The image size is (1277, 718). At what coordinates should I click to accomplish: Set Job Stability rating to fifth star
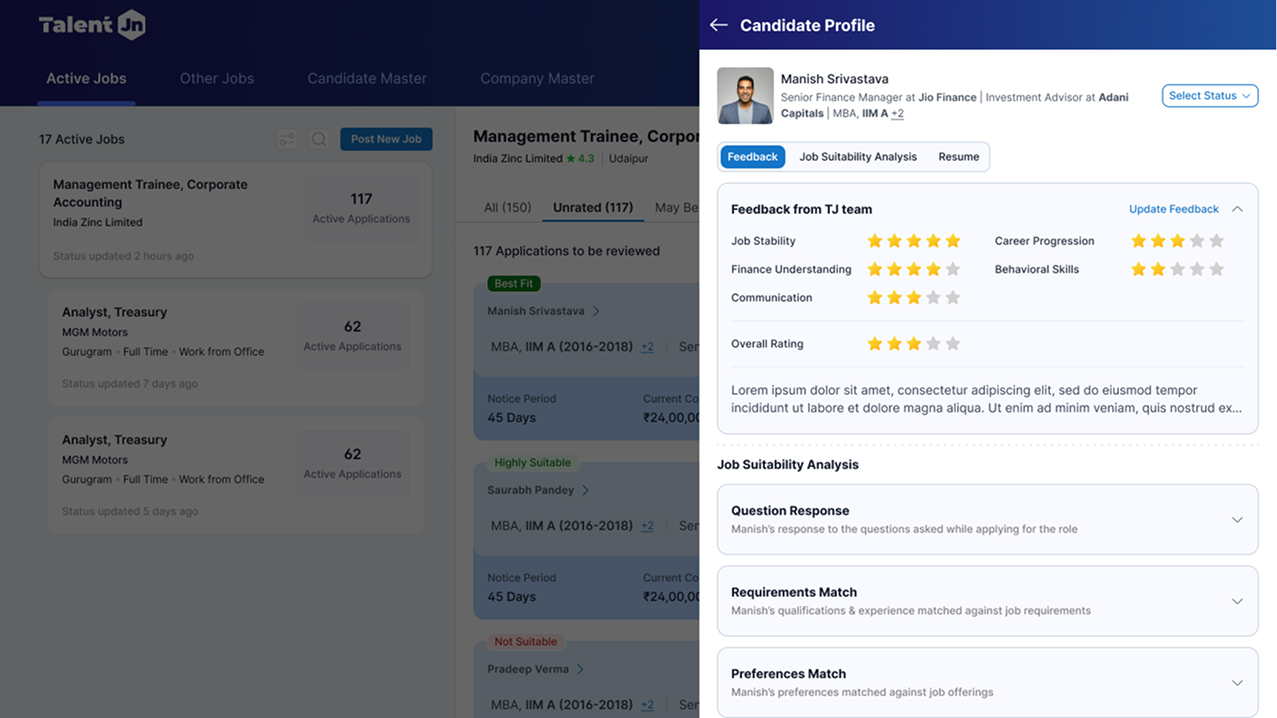[953, 241]
